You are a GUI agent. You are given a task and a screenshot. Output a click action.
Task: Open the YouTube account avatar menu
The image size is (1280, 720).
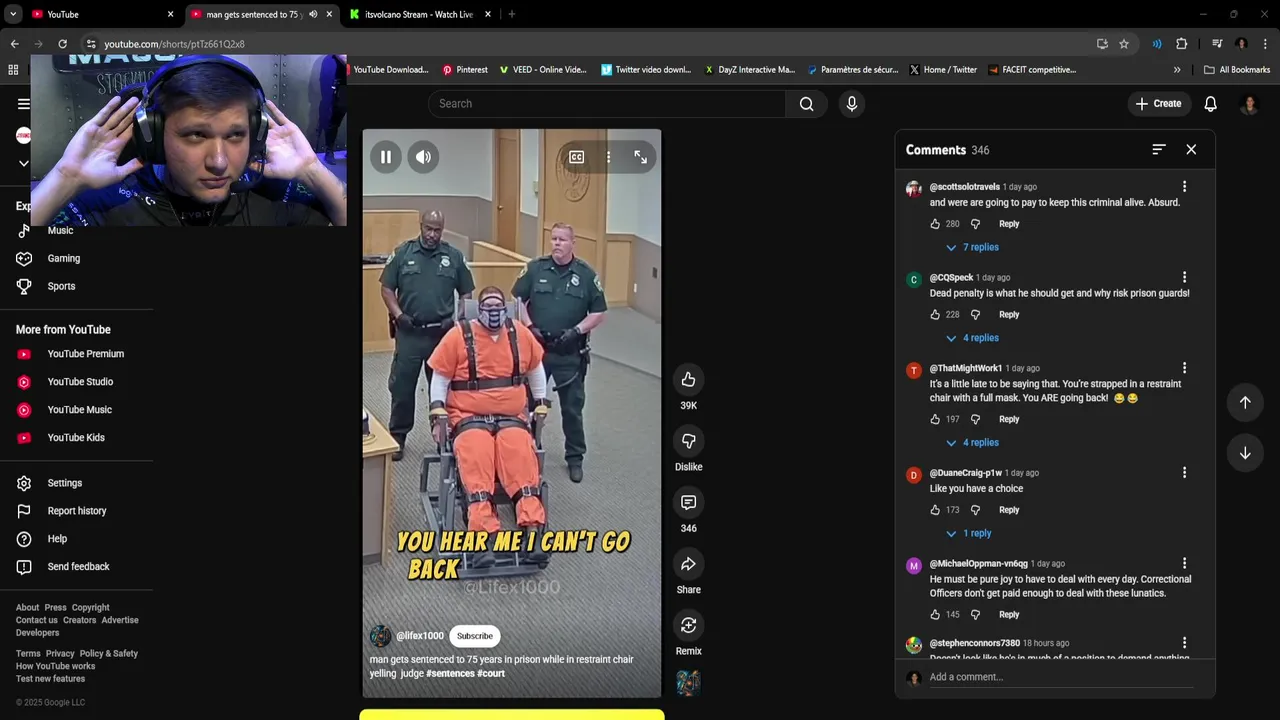tap(1249, 104)
